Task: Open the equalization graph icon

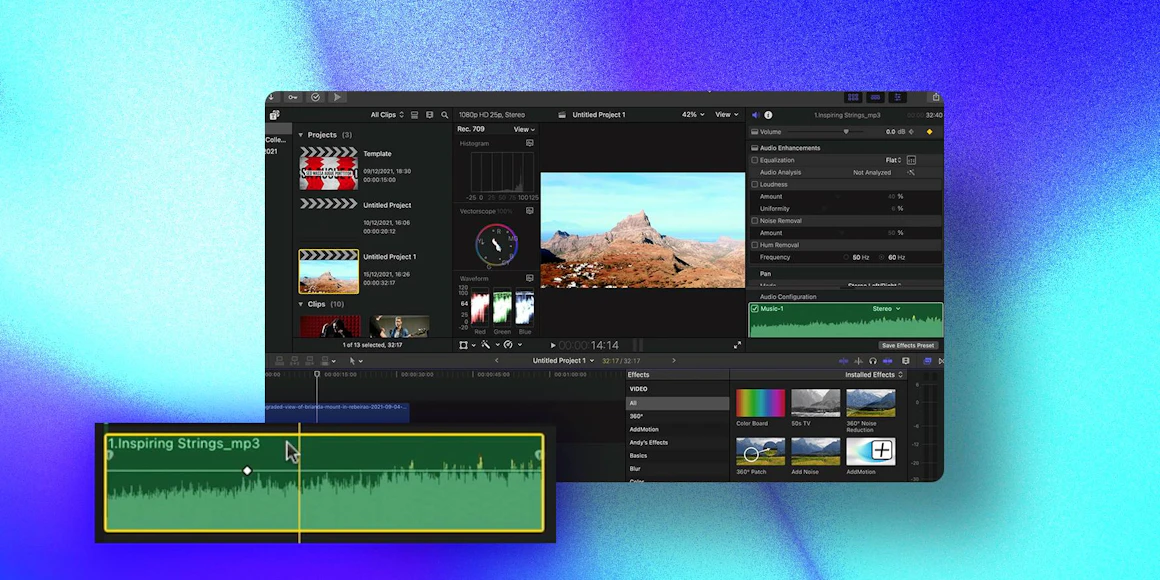Action: (x=911, y=160)
